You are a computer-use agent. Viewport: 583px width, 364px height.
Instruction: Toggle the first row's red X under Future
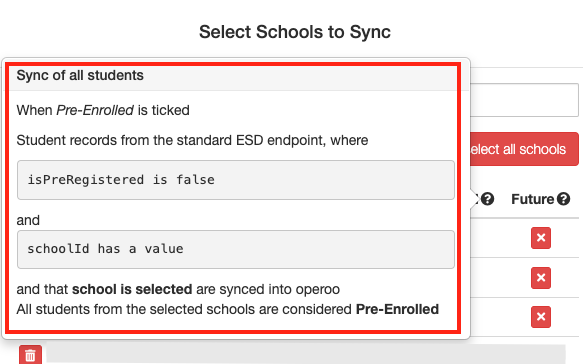click(541, 238)
